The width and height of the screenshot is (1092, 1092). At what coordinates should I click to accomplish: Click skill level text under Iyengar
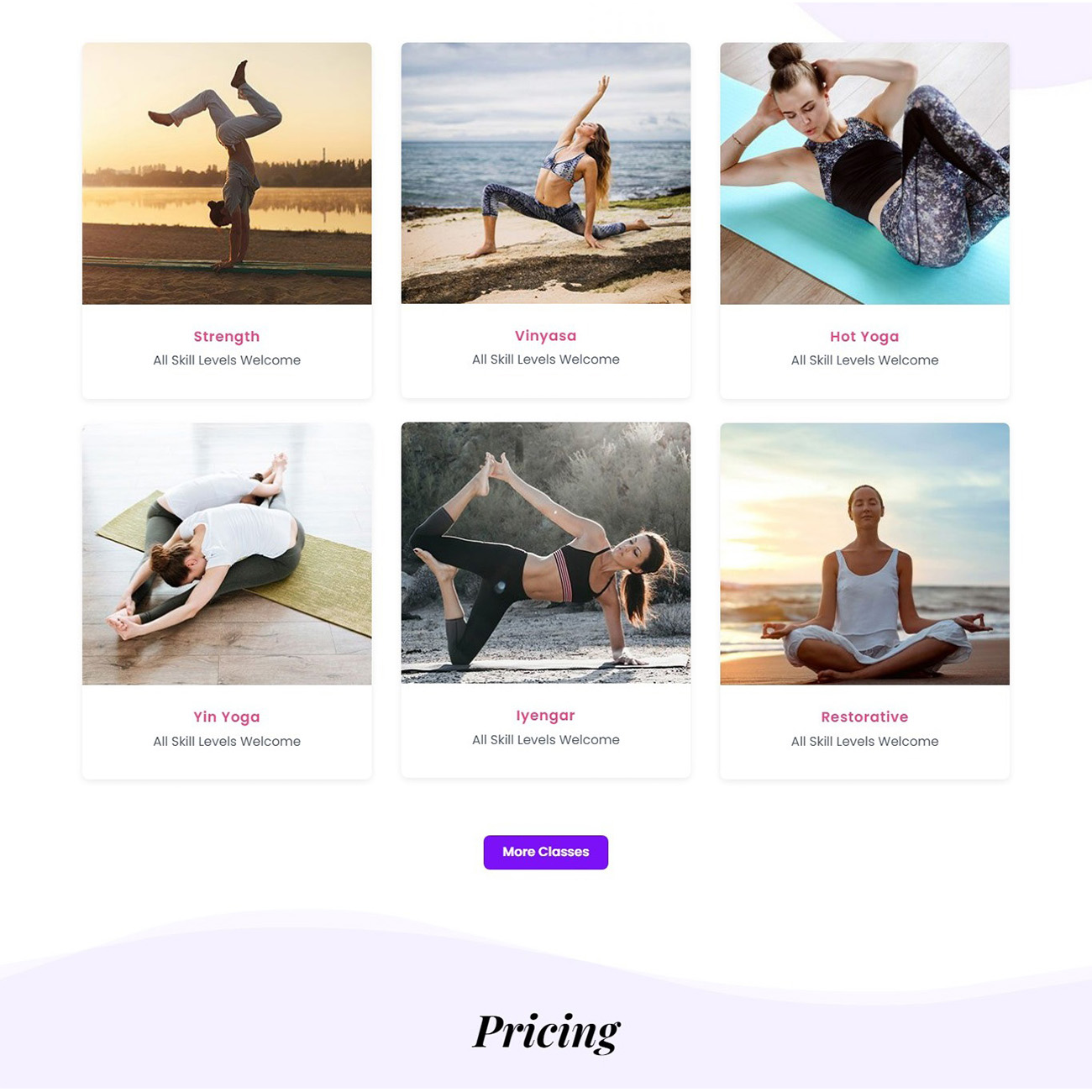click(546, 740)
